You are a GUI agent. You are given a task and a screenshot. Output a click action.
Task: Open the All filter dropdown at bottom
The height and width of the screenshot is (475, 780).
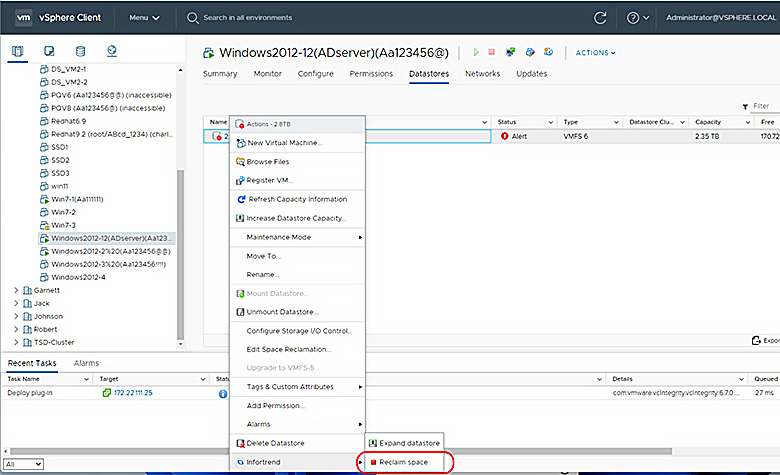23,464
